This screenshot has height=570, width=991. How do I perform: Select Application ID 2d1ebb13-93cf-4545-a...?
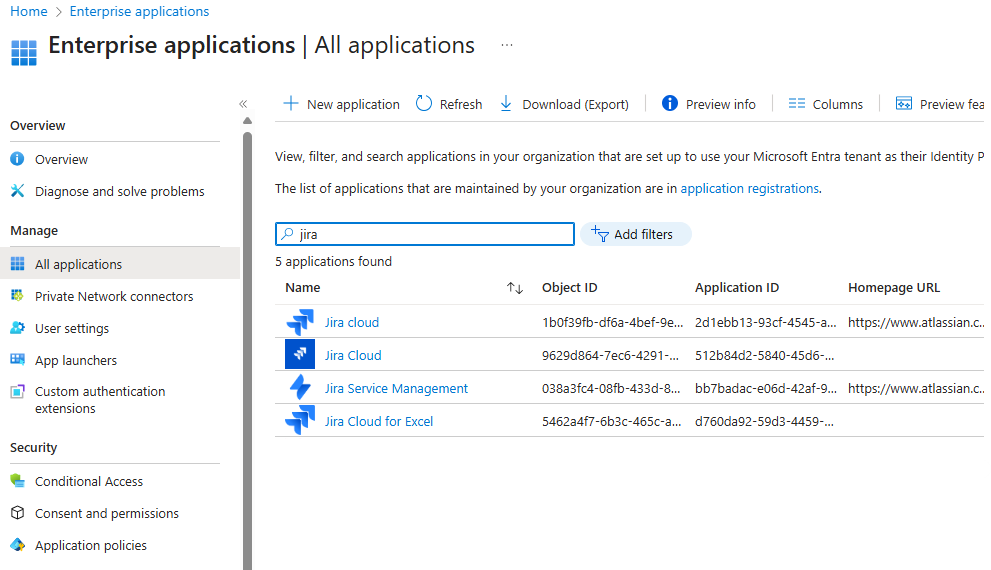coord(765,322)
